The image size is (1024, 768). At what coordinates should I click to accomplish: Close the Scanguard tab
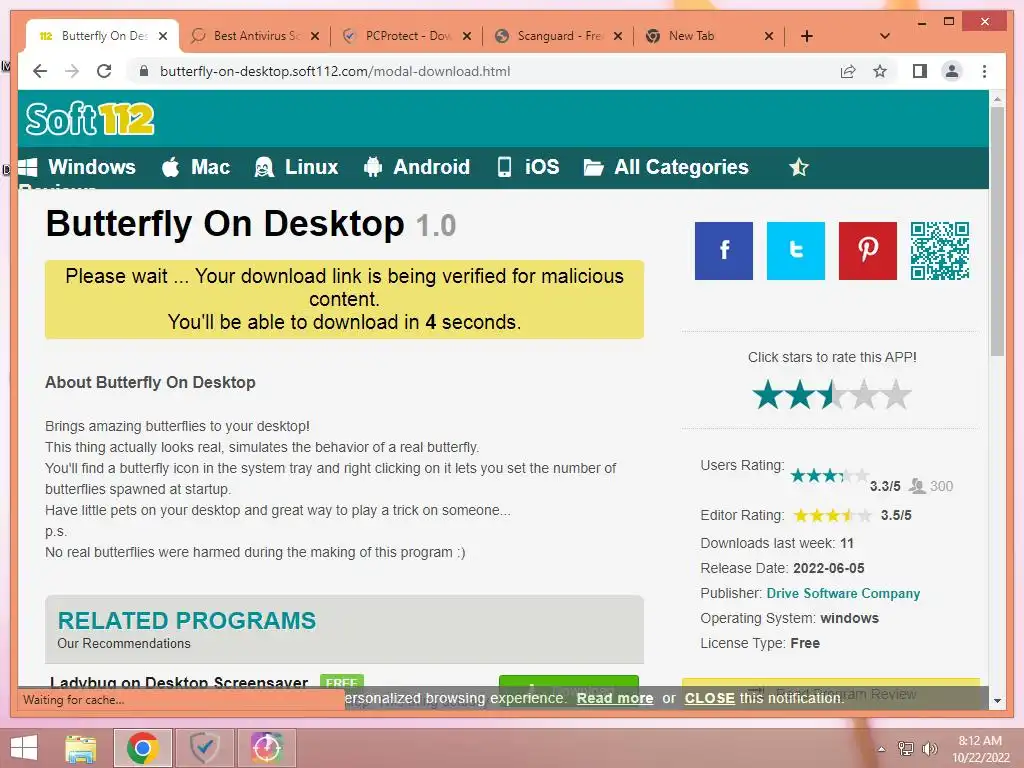(x=618, y=36)
